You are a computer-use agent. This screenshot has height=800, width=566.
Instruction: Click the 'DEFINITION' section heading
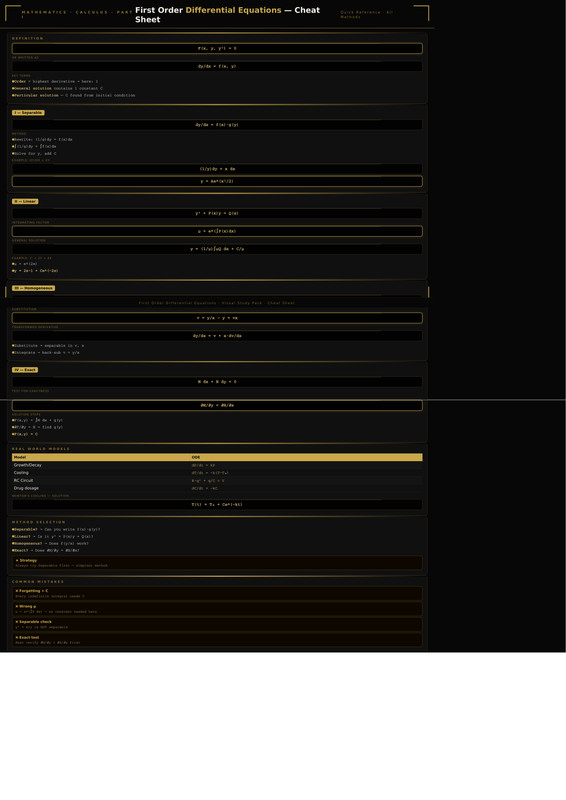(x=28, y=38)
